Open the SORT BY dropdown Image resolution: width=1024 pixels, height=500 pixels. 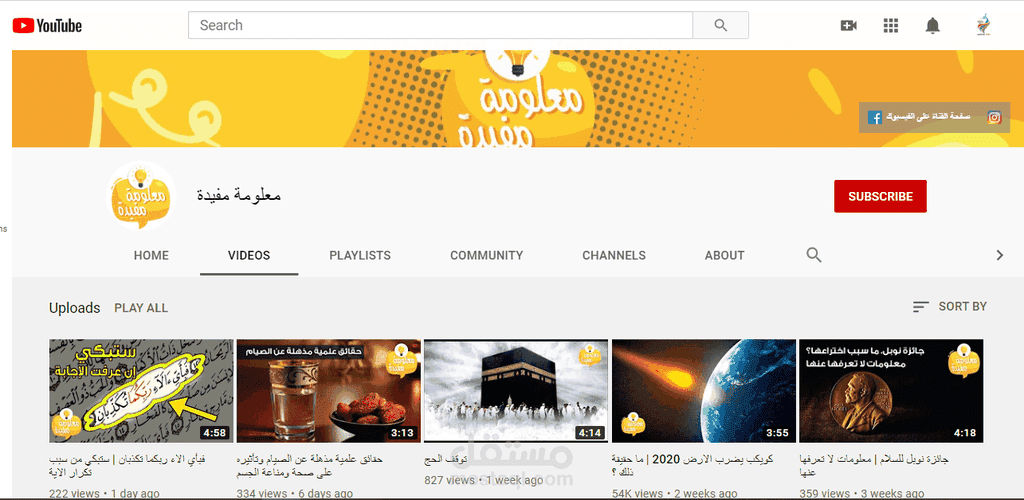(950, 306)
